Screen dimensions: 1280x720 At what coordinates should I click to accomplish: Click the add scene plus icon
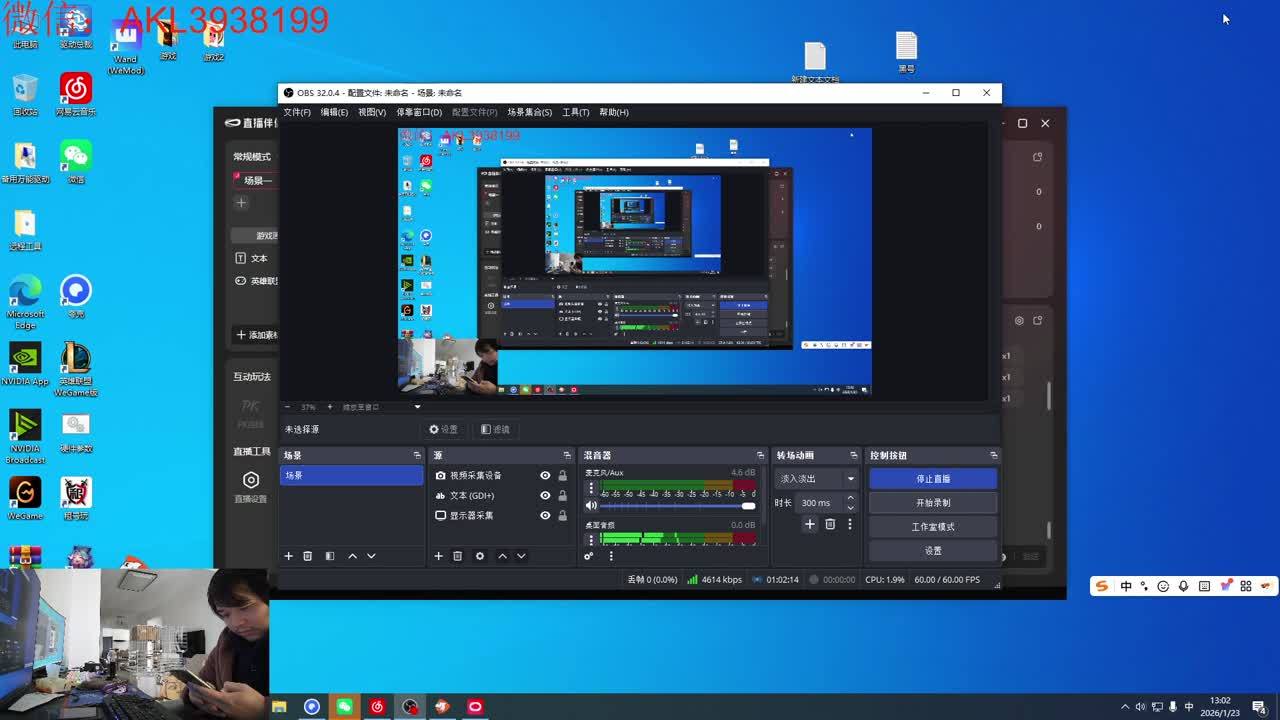click(x=289, y=556)
